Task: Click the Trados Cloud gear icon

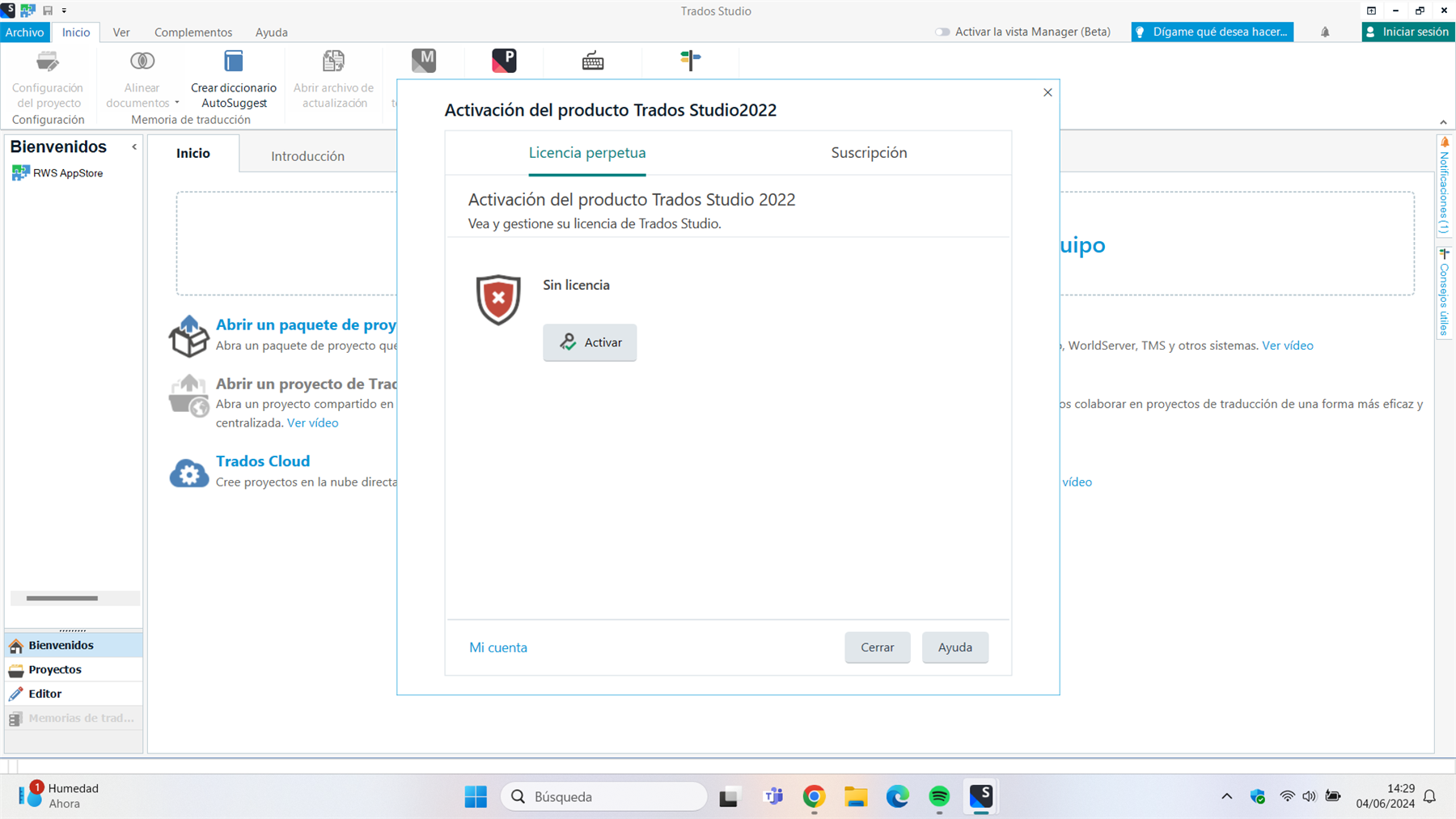Action: [188, 473]
